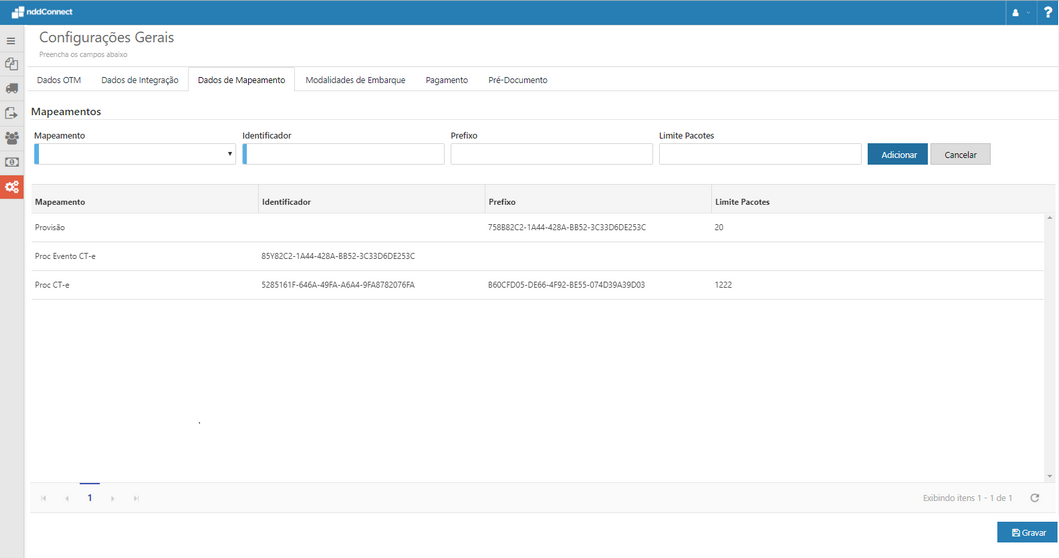The image size is (1059, 558).
Task: Click the Adicionar button
Action: point(898,155)
